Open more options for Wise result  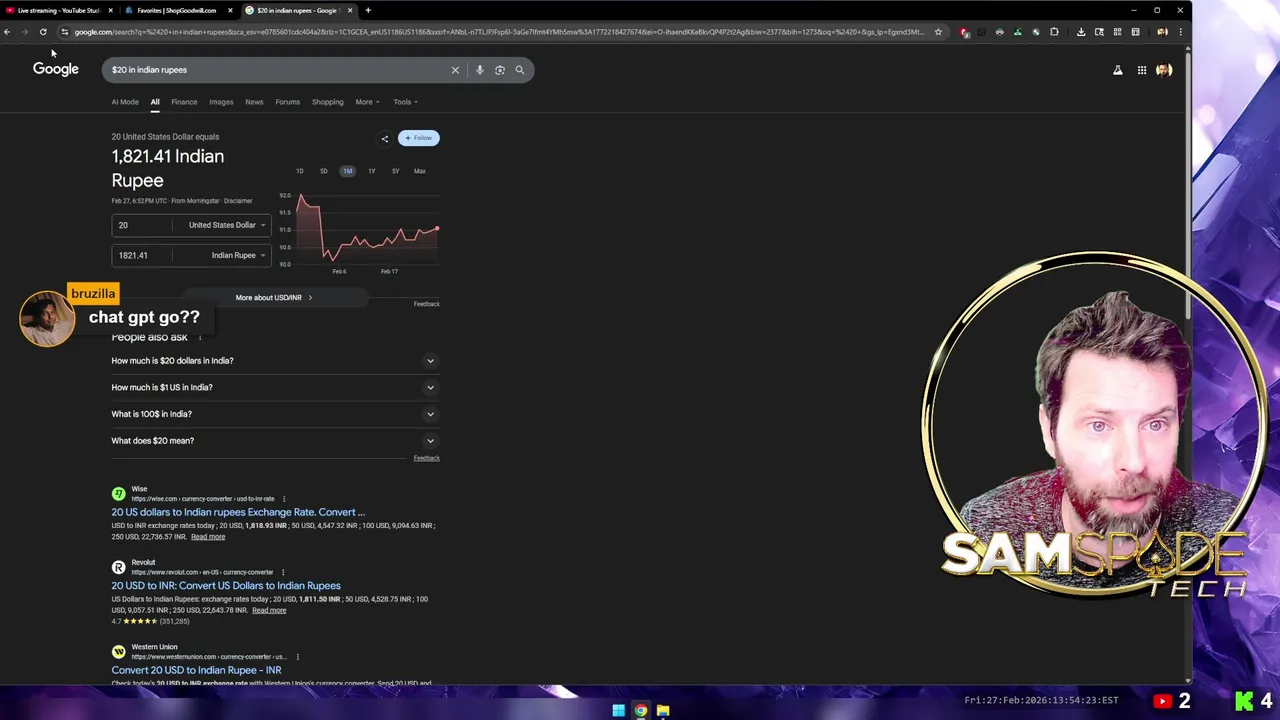[x=284, y=499]
